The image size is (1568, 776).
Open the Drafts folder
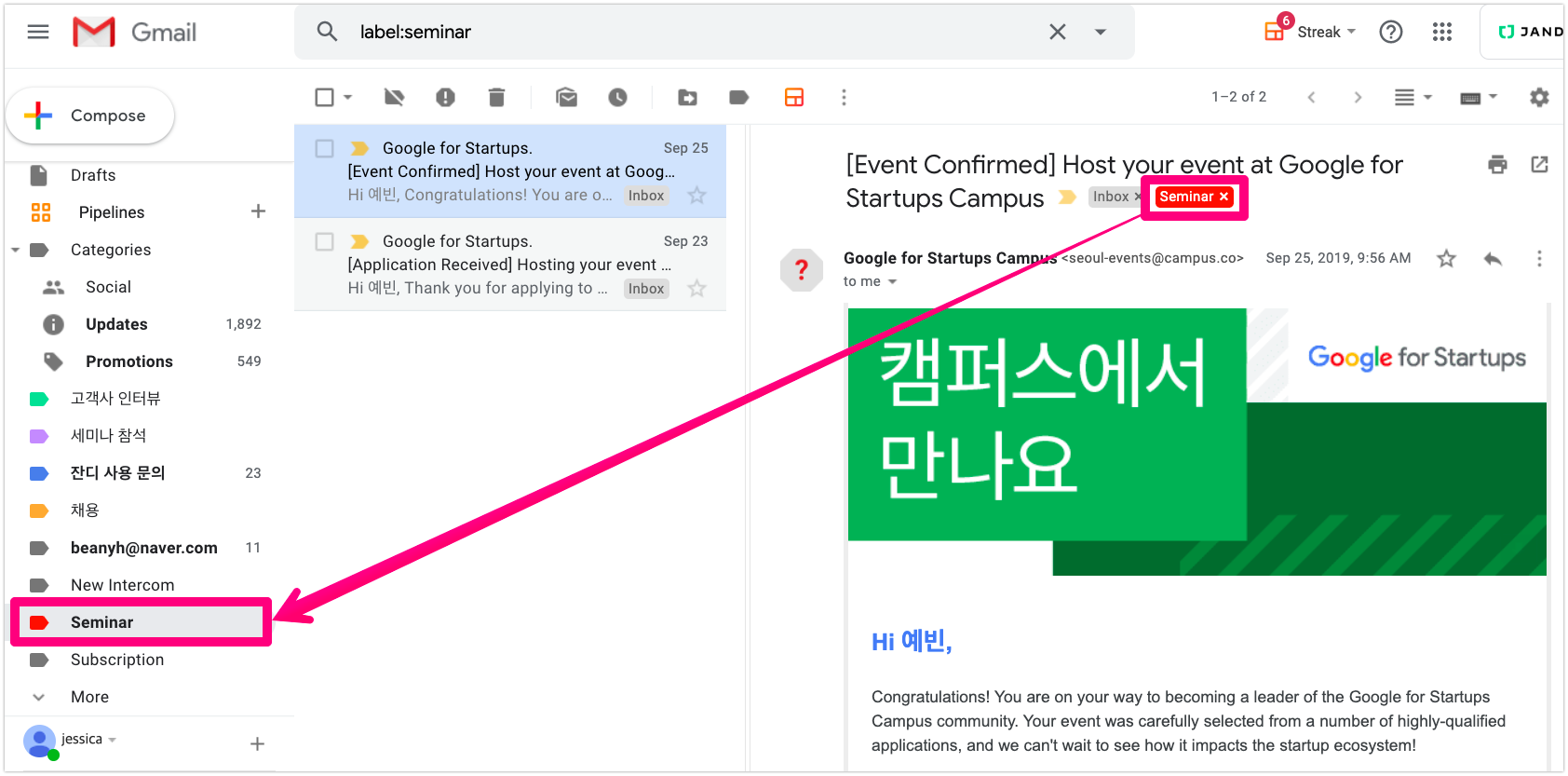pyautogui.click(x=93, y=175)
